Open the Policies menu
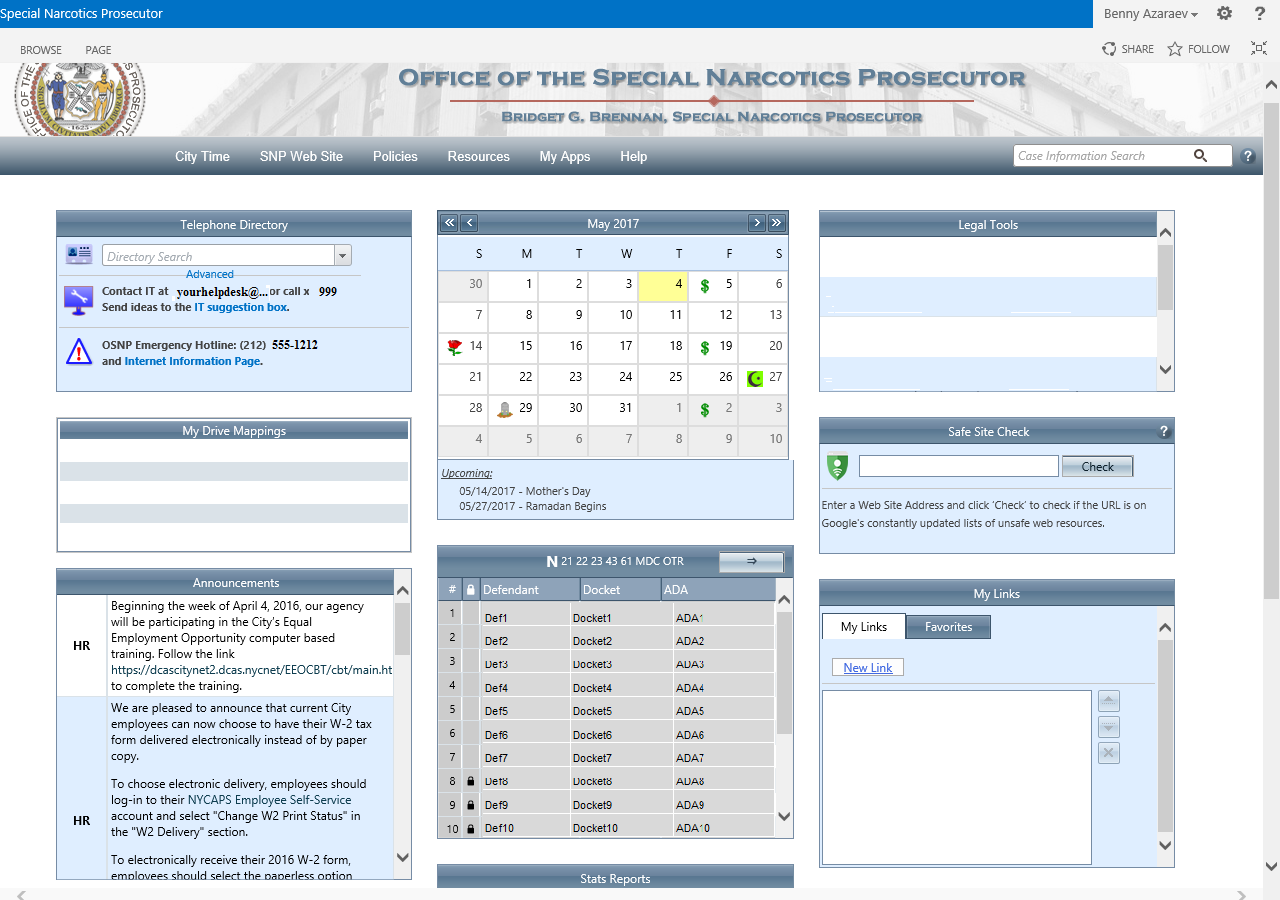 tap(395, 156)
